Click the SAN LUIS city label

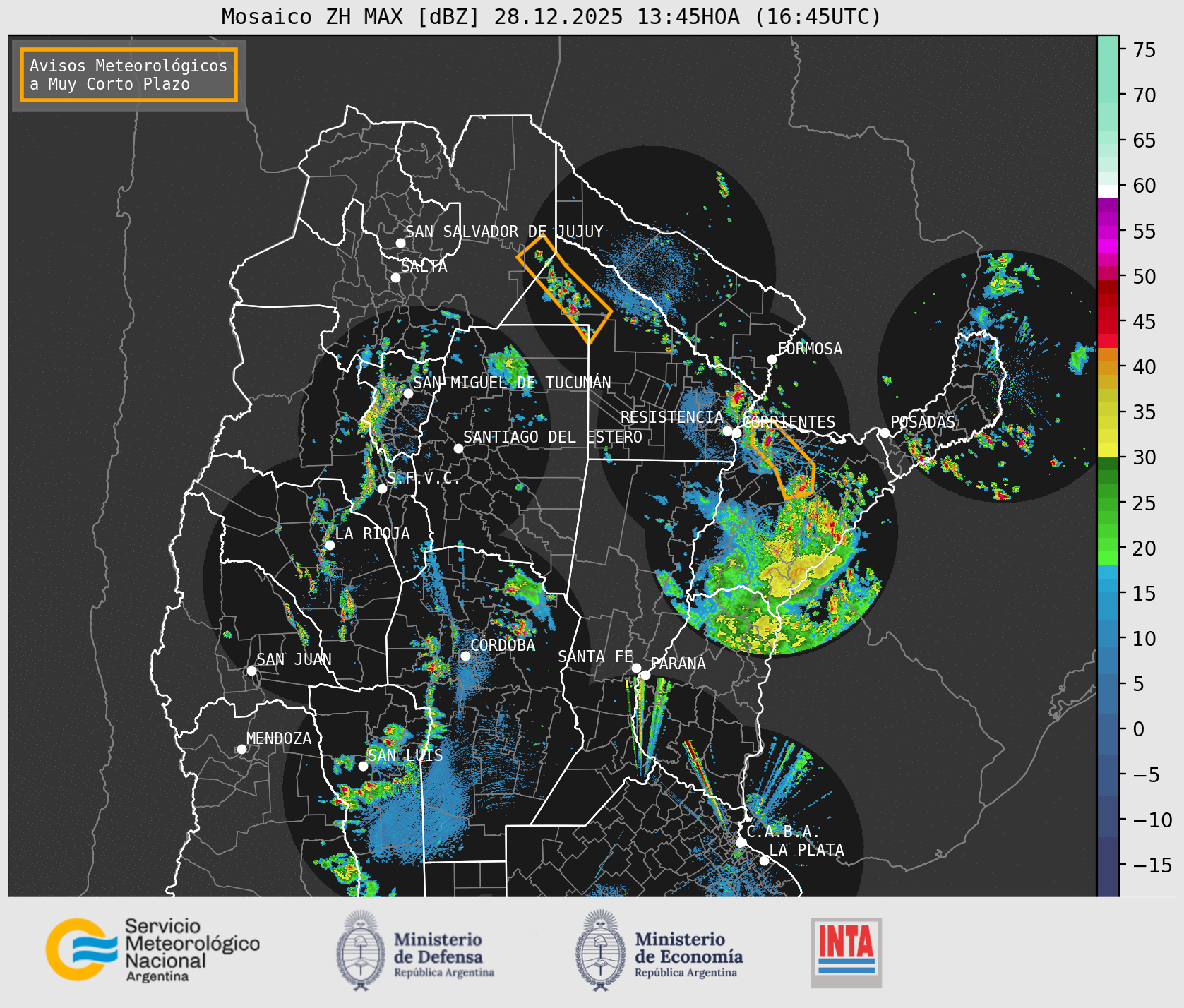[405, 755]
